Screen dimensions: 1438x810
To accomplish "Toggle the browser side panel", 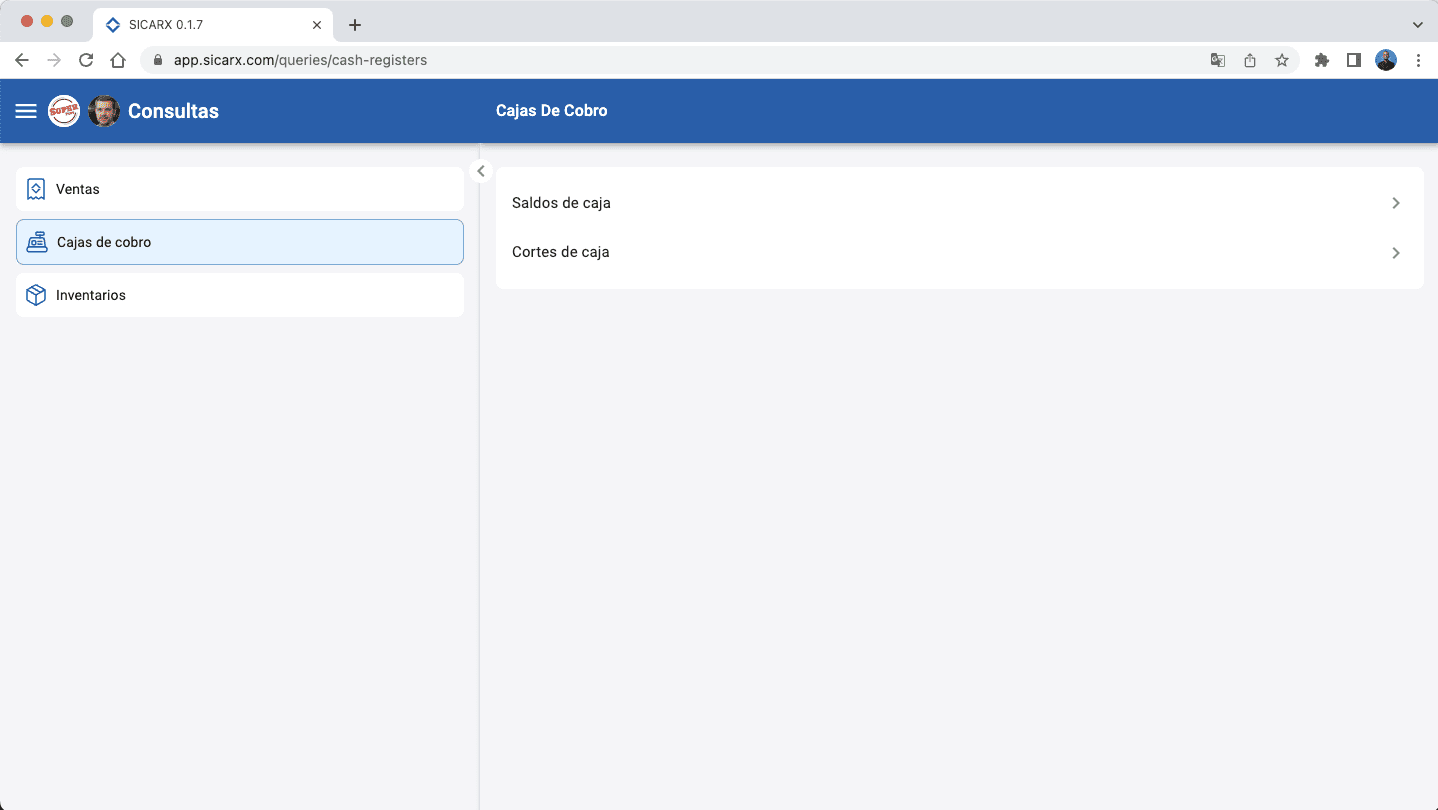I will pos(1353,60).
